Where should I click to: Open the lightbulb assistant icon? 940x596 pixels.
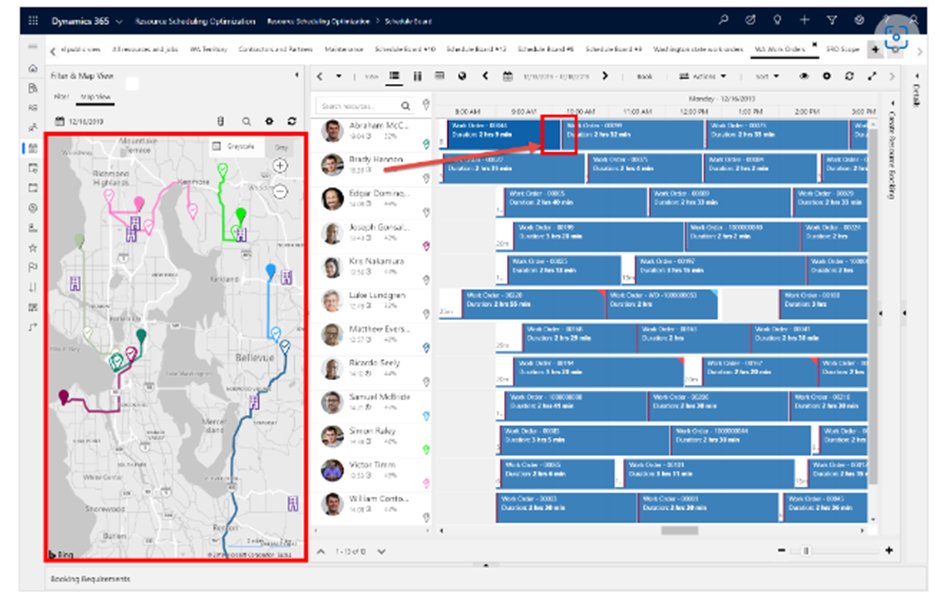pyautogui.click(x=778, y=20)
